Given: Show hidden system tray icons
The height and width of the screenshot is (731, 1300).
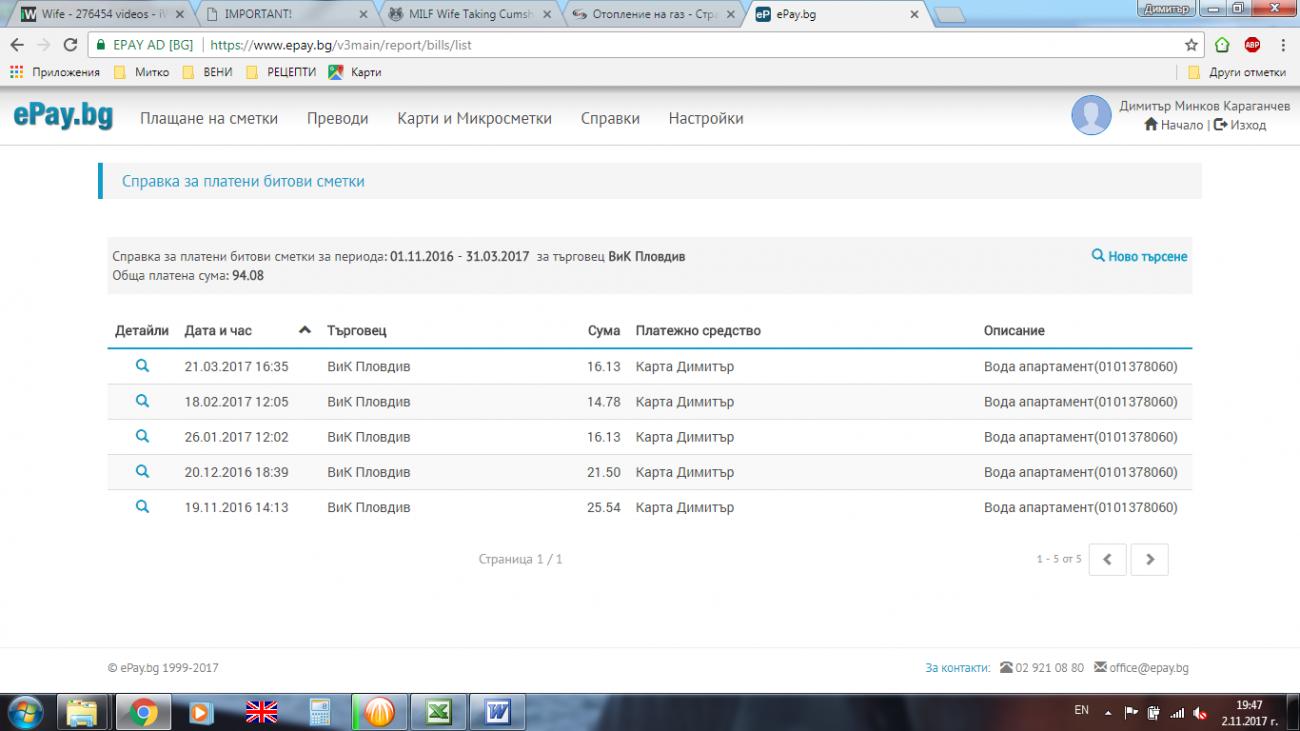Looking at the screenshot, I should pyautogui.click(x=1107, y=713).
